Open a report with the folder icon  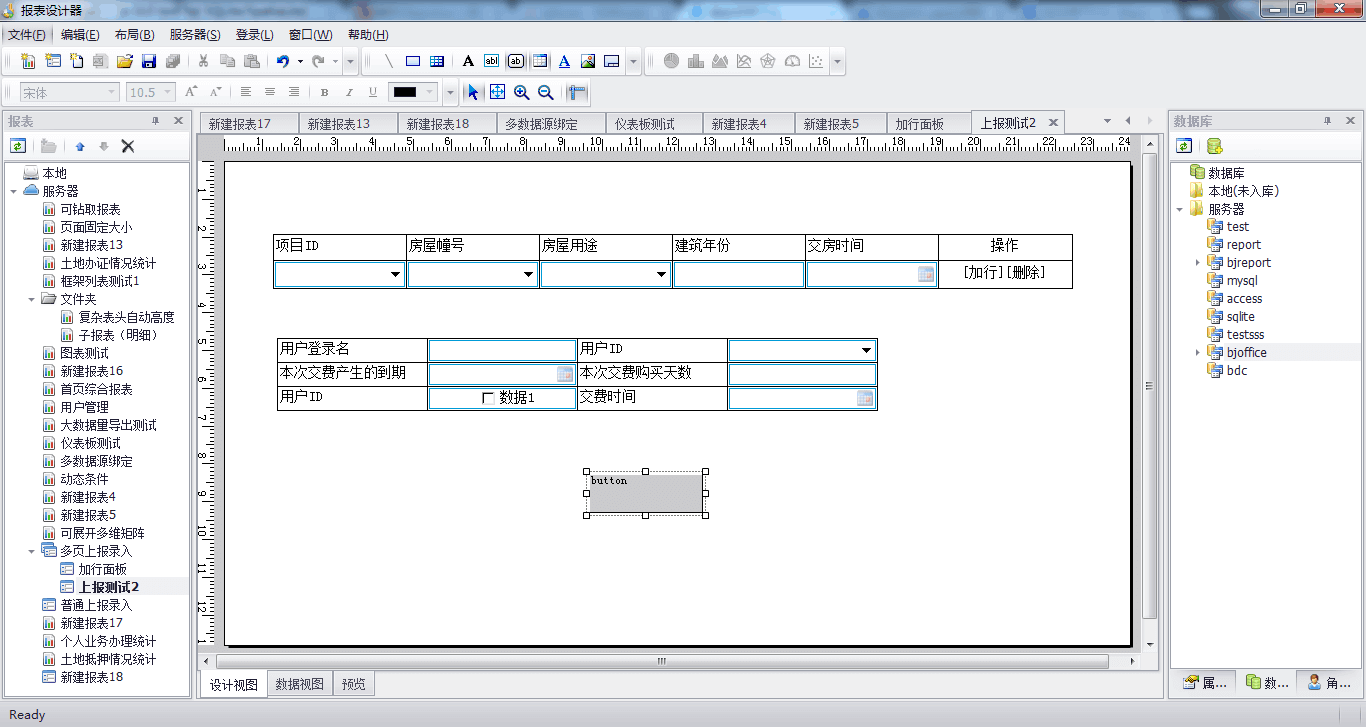click(x=125, y=61)
